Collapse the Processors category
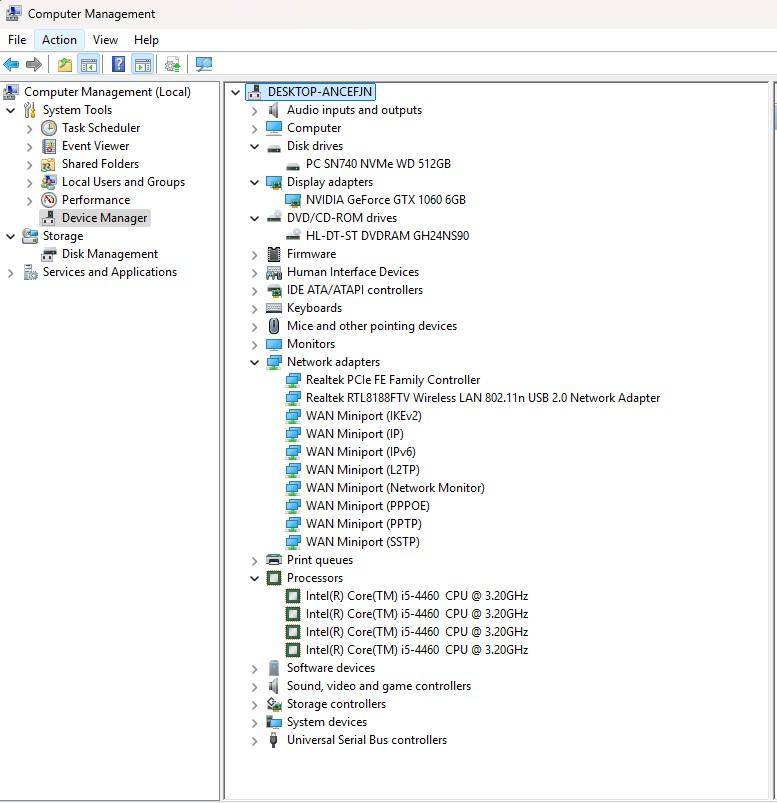The width and height of the screenshot is (777, 803). coord(255,578)
